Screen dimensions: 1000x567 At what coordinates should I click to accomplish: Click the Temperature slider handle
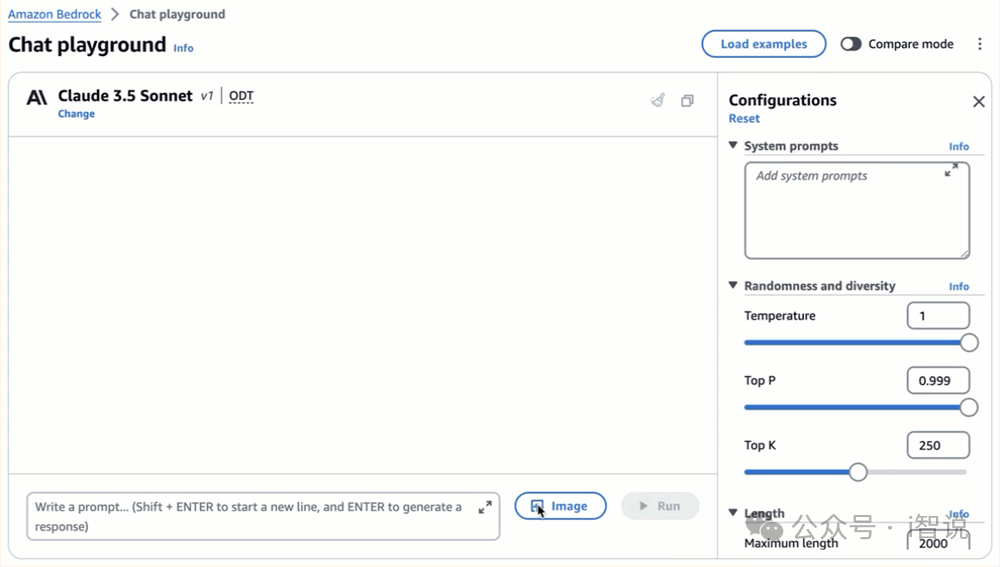click(968, 343)
